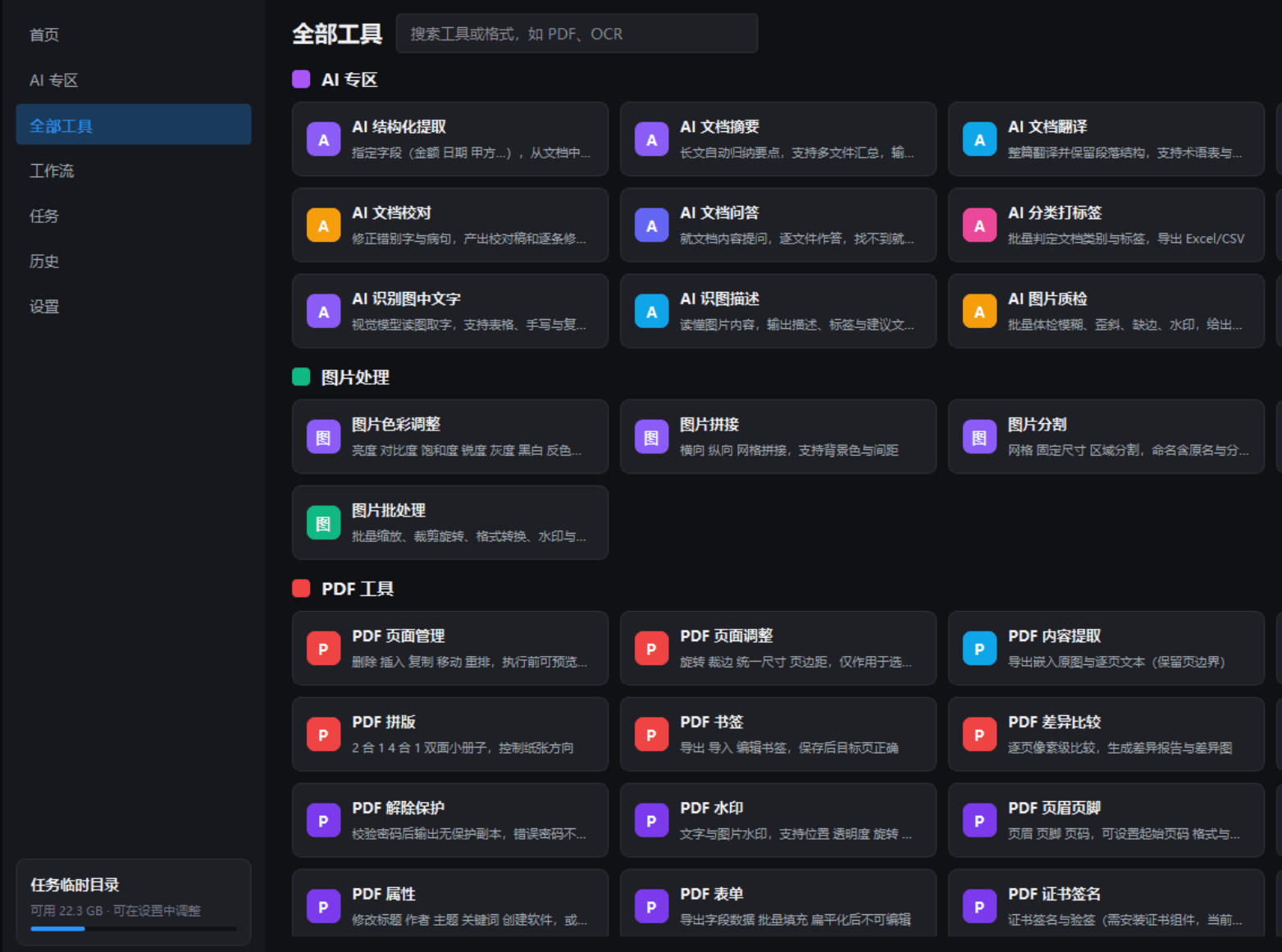
Task: Click the purple AI 专区 section marker
Action: click(301, 80)
